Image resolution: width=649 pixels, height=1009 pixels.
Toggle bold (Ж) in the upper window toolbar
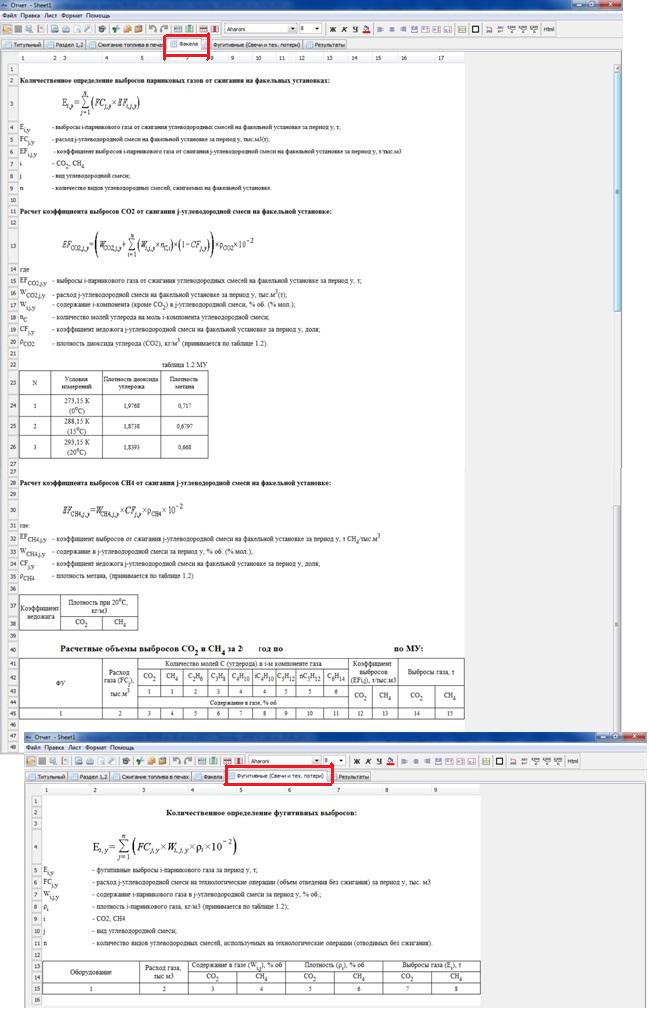(333, 29)
